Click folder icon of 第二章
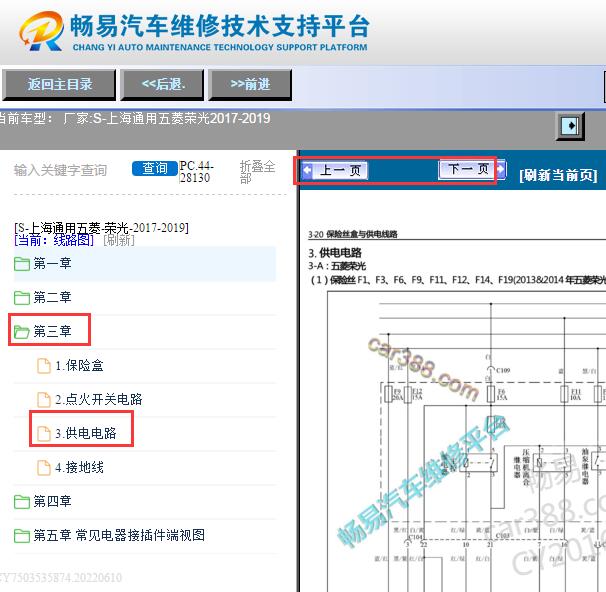The width and height of the screenshot is (606, 592). coord(22,298)
